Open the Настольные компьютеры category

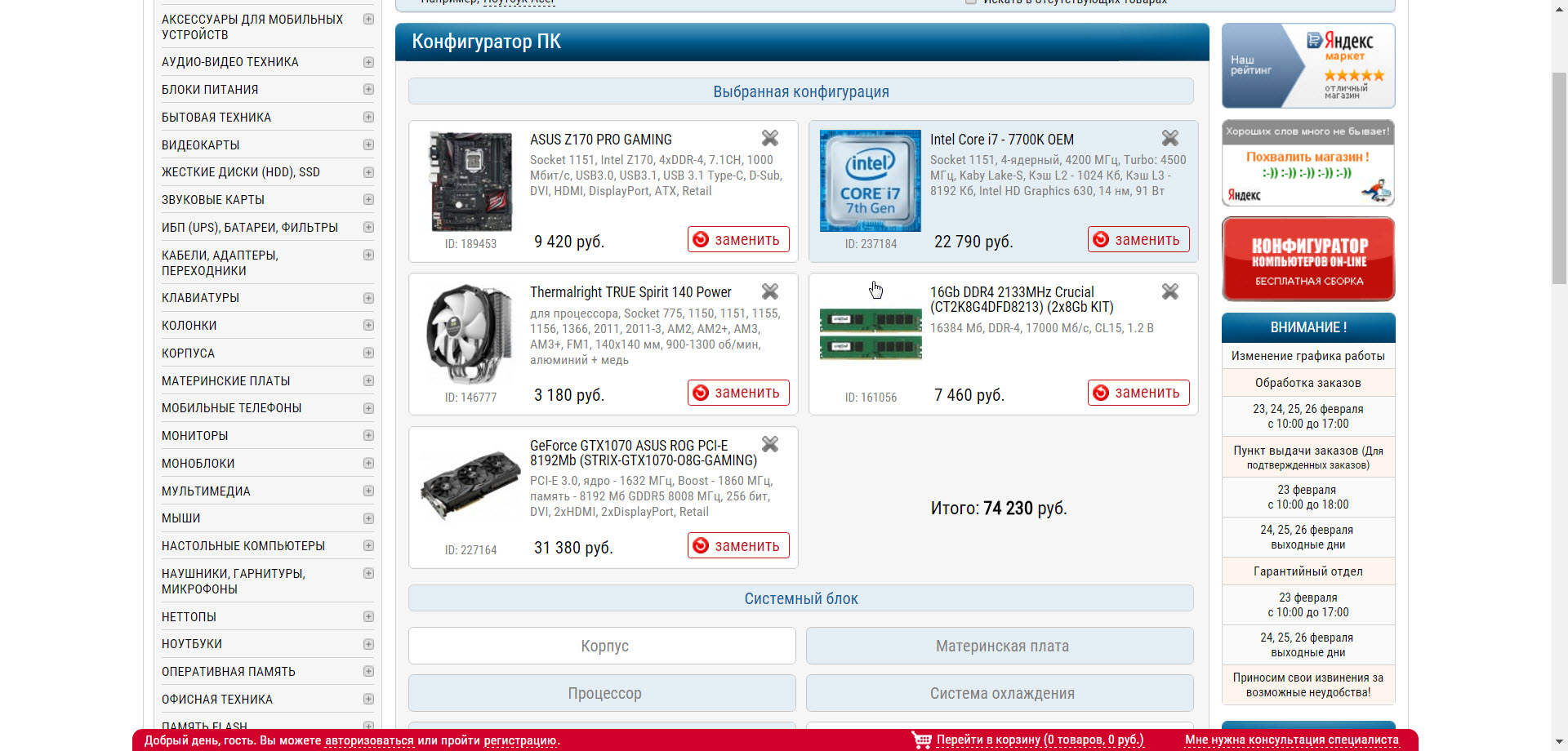click(x=243, y=546)
